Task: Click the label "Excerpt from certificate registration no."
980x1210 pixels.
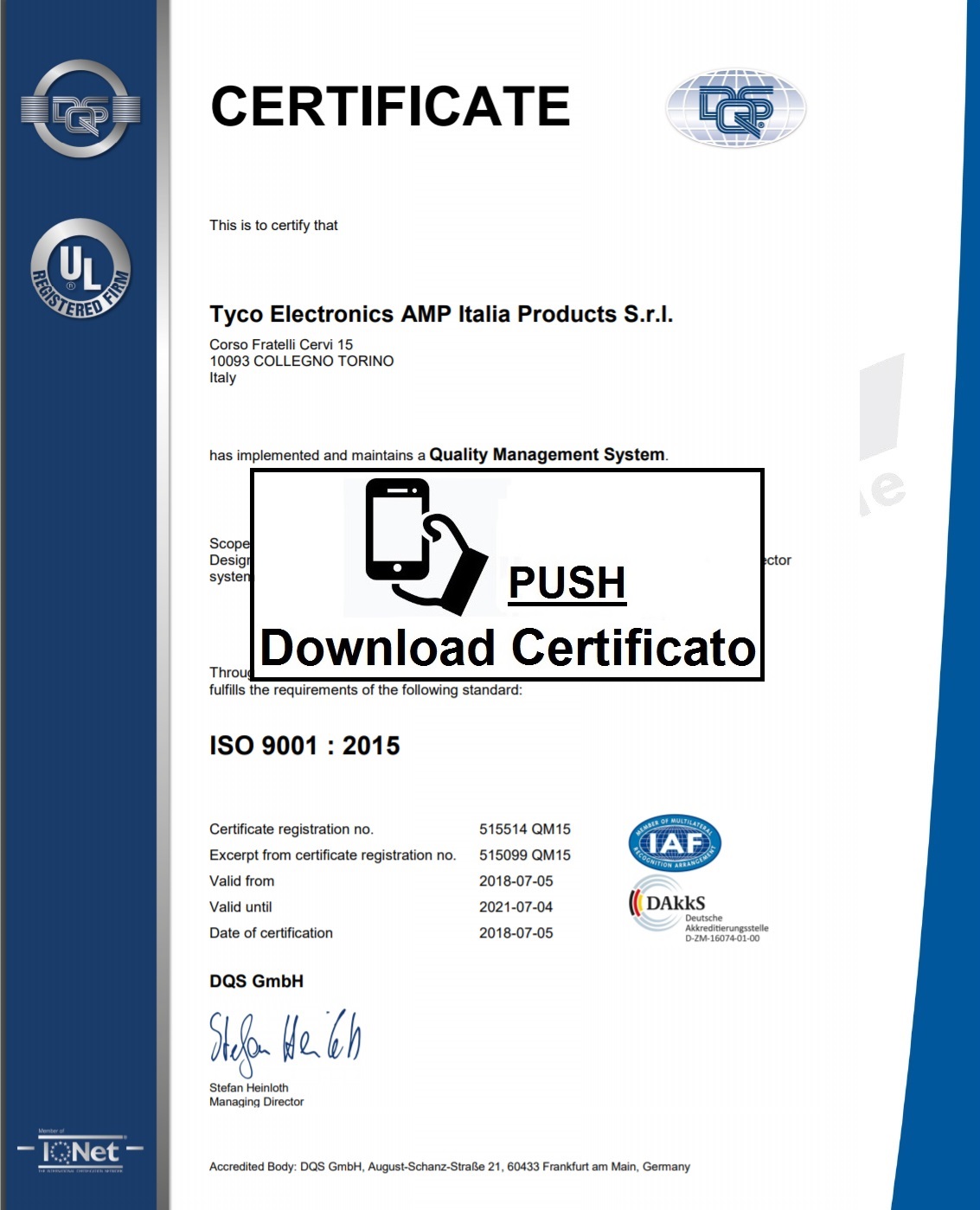Action: 333,855
